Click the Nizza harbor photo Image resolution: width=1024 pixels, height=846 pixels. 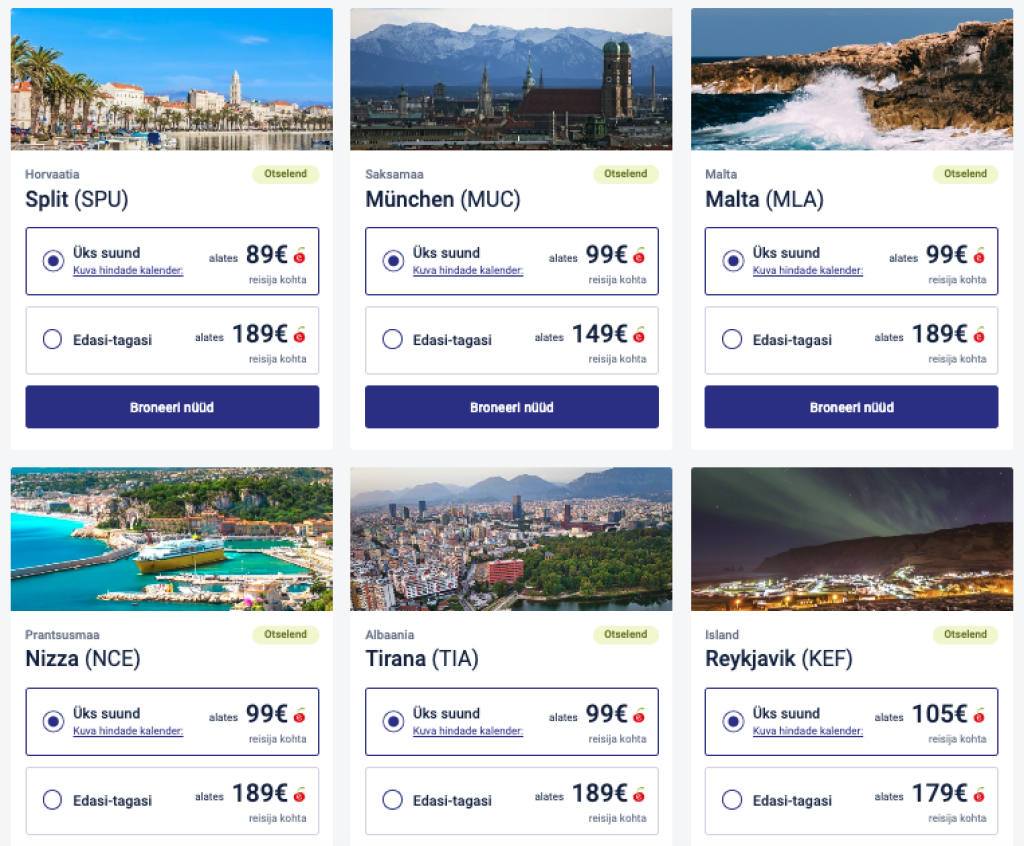coord(171,539)
